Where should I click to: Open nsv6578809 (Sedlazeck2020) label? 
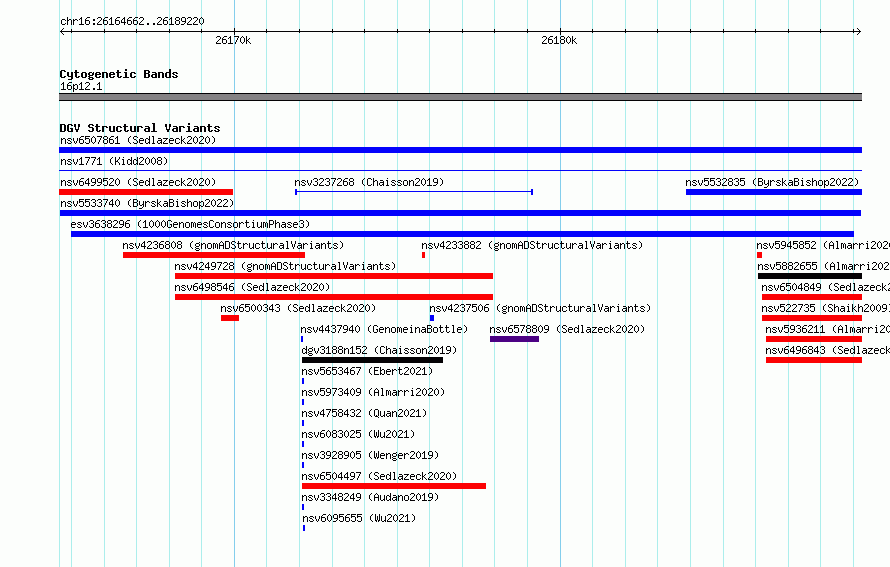567,329
